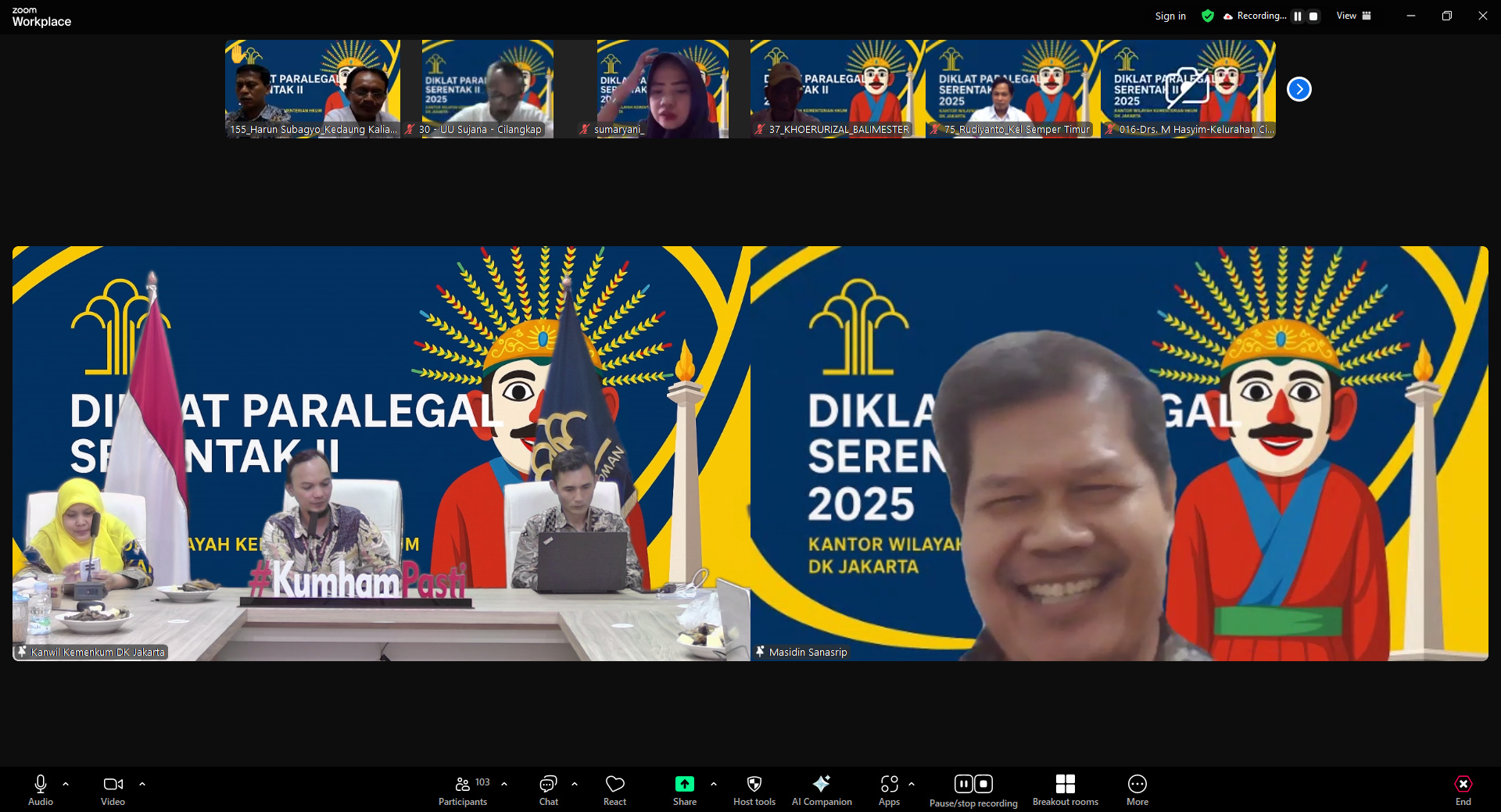The image size is (1501, 812).
Task: Open the More options menu
Action: coord(1137,784)
